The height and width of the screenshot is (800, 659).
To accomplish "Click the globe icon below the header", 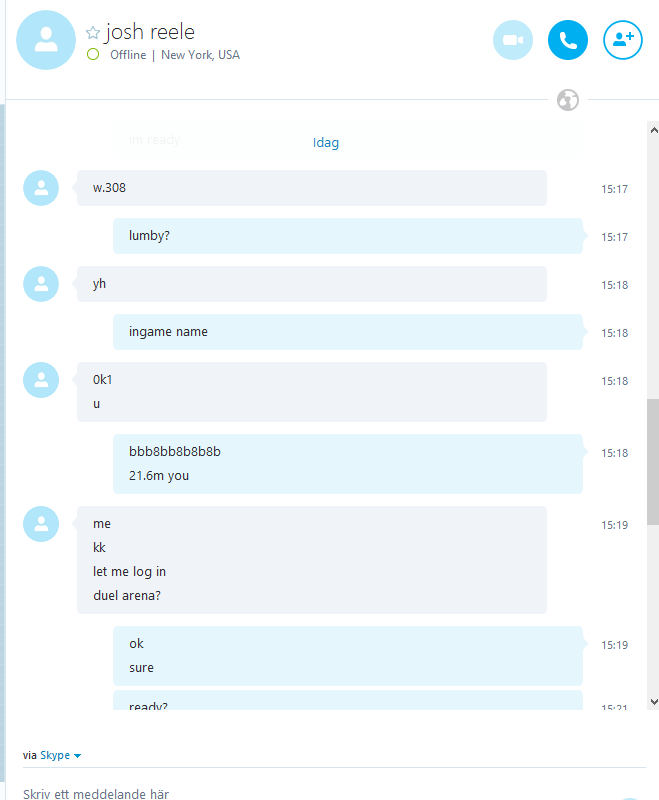I will click(x=568, y=100).
